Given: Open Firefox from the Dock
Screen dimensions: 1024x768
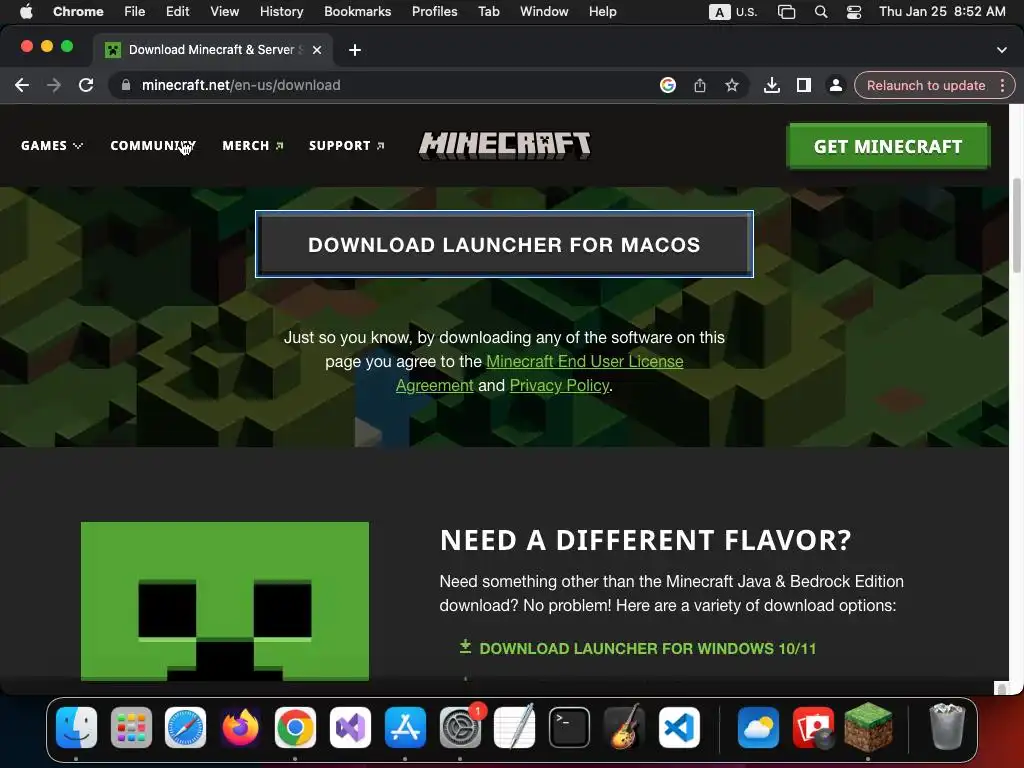Looking at the screenshot, I should (240, 727).
